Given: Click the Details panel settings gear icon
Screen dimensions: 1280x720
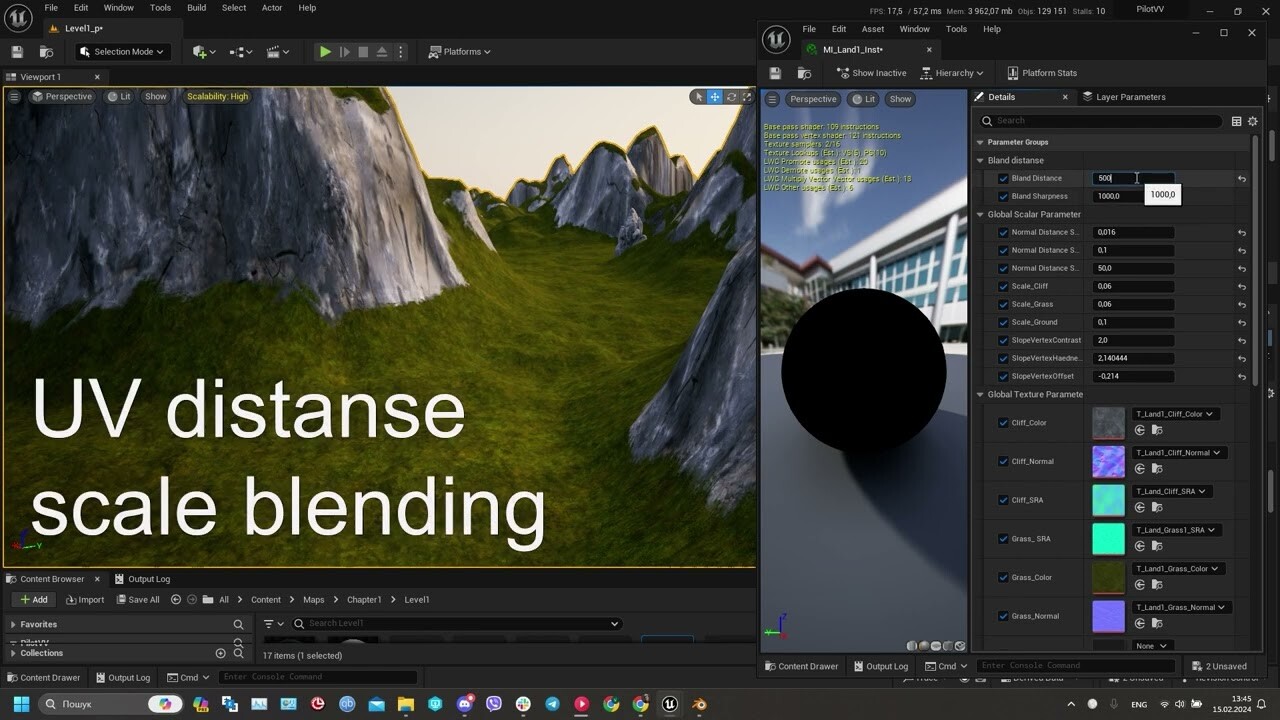Looking at the screenshot, I should (1253, 120).
